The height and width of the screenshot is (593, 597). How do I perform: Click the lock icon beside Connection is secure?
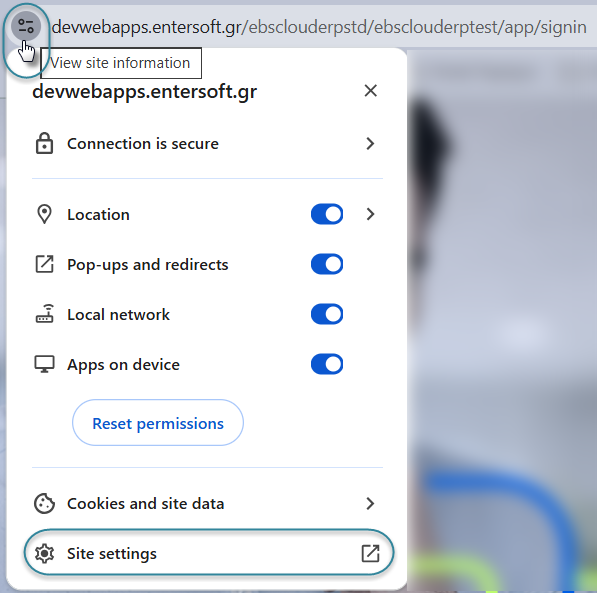pos(45,143)
